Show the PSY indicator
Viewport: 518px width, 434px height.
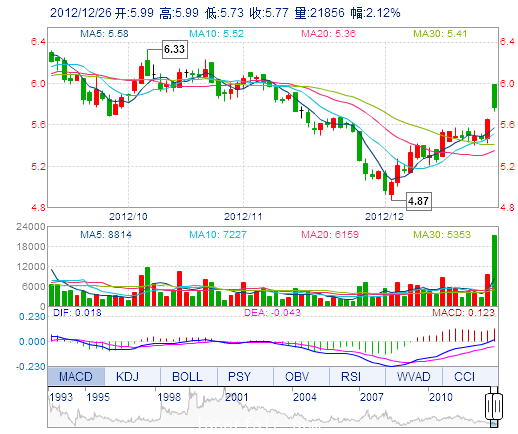pos(239,376)
